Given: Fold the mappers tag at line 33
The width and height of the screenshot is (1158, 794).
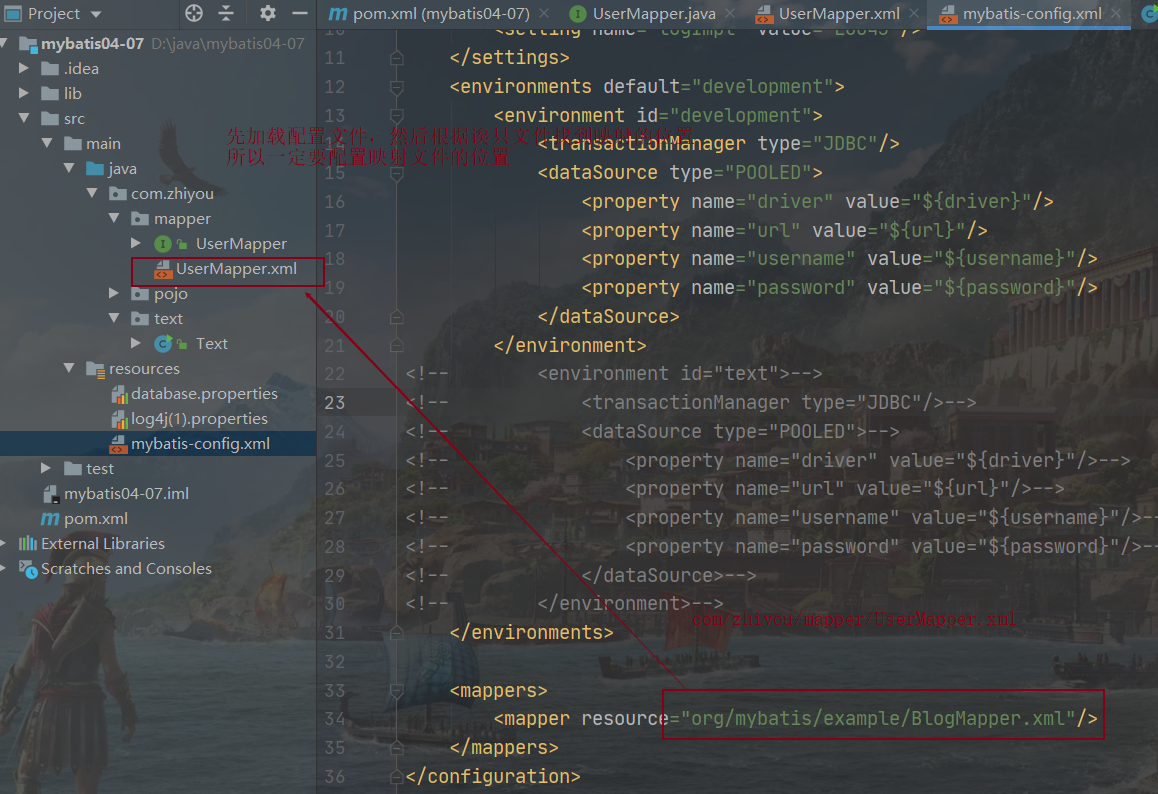Looking at the screenshot, I should click(397, 690).
